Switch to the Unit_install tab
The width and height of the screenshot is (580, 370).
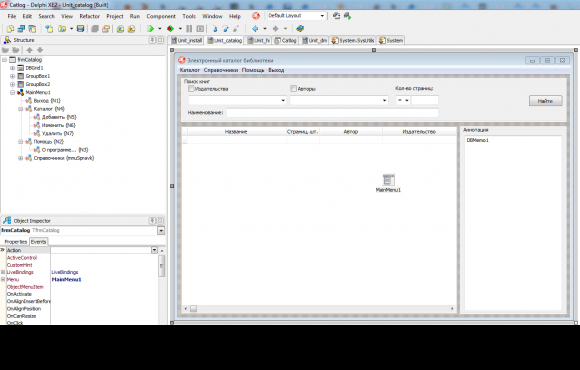coord(187,40)
